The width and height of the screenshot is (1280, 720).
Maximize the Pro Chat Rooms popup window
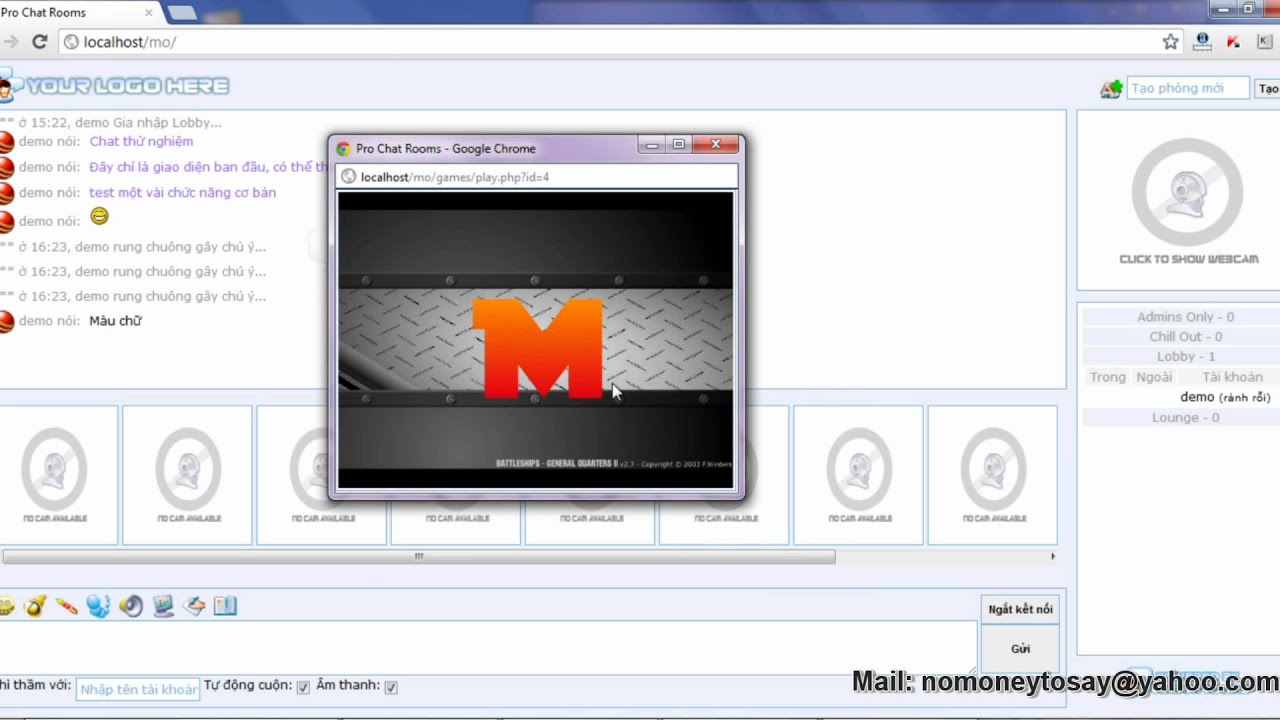tap(678, 145)
